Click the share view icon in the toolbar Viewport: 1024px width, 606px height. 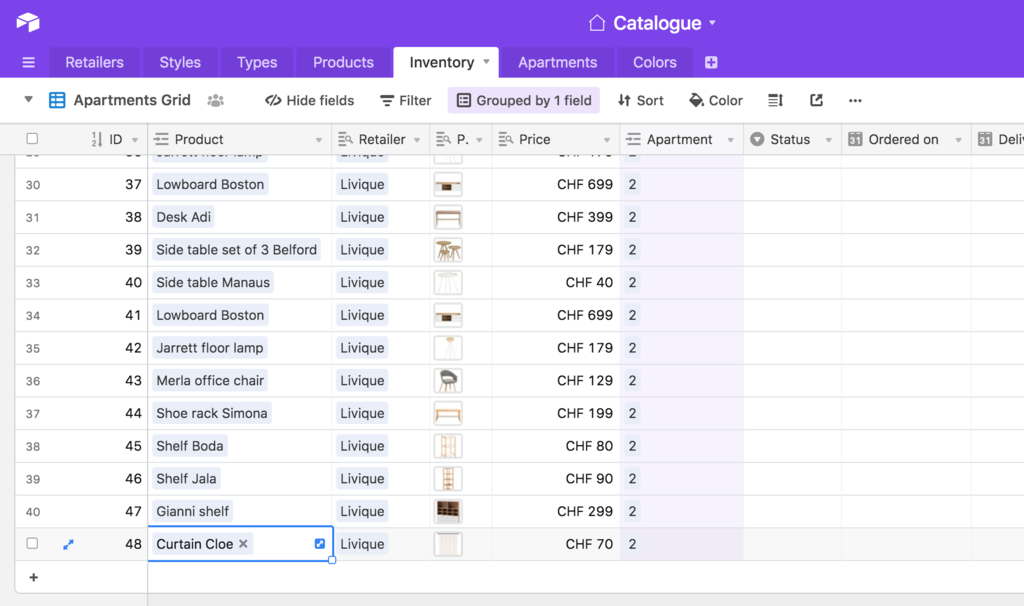click(815, 100)
